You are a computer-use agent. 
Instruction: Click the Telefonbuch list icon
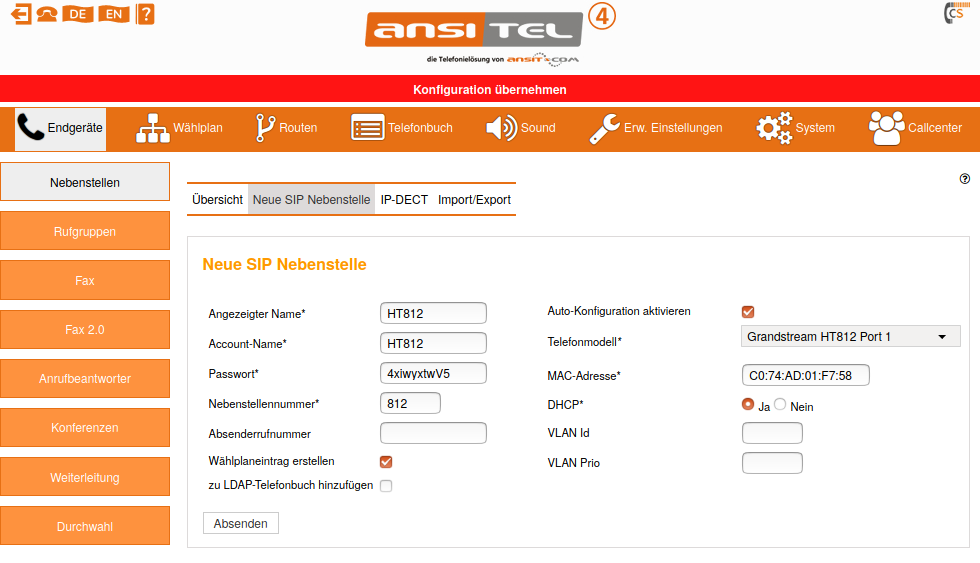pos(368,128)
